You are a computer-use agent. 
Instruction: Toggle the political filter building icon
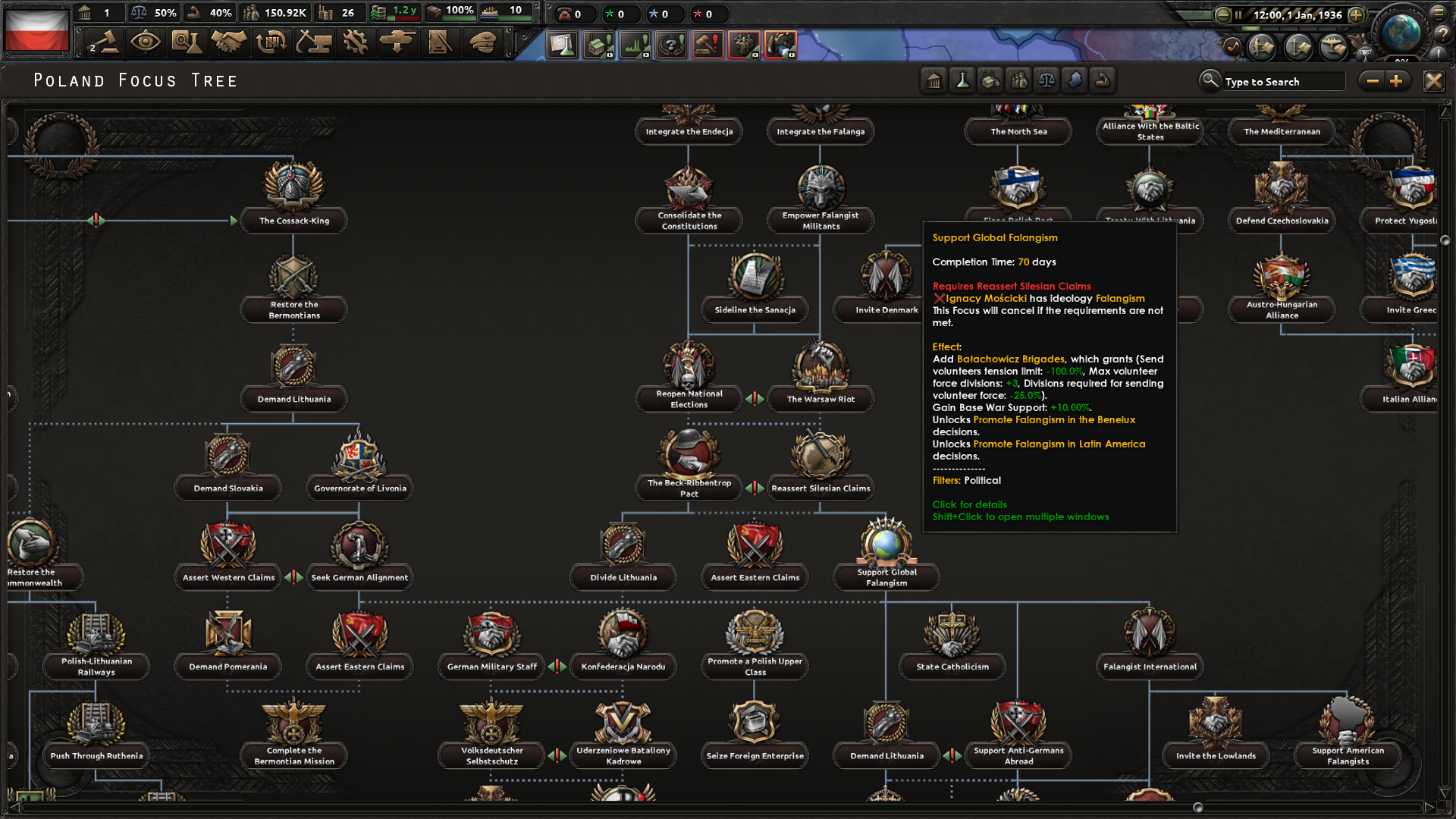coord(934,80)
